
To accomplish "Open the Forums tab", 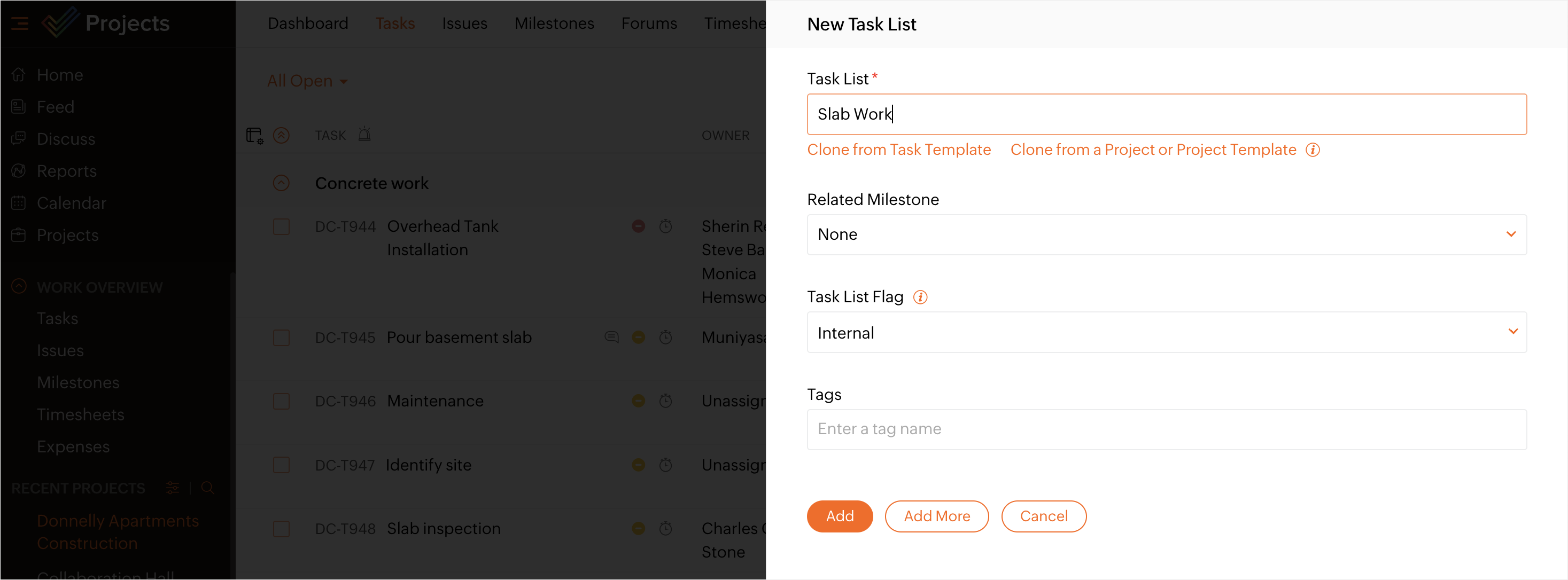I will 648,23.
